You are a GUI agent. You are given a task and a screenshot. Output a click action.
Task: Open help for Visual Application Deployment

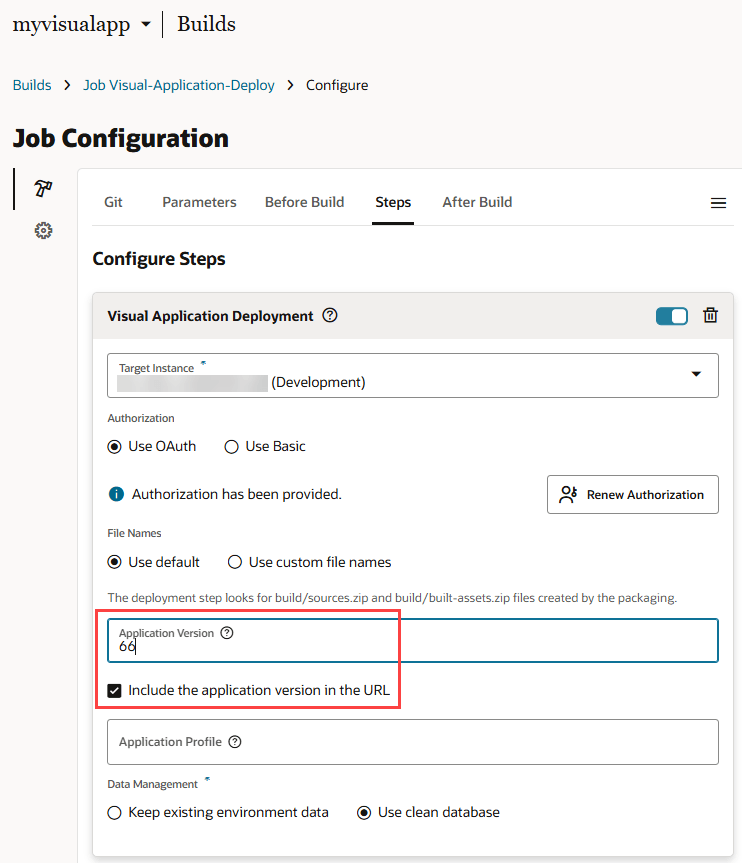tap(330, 315)
